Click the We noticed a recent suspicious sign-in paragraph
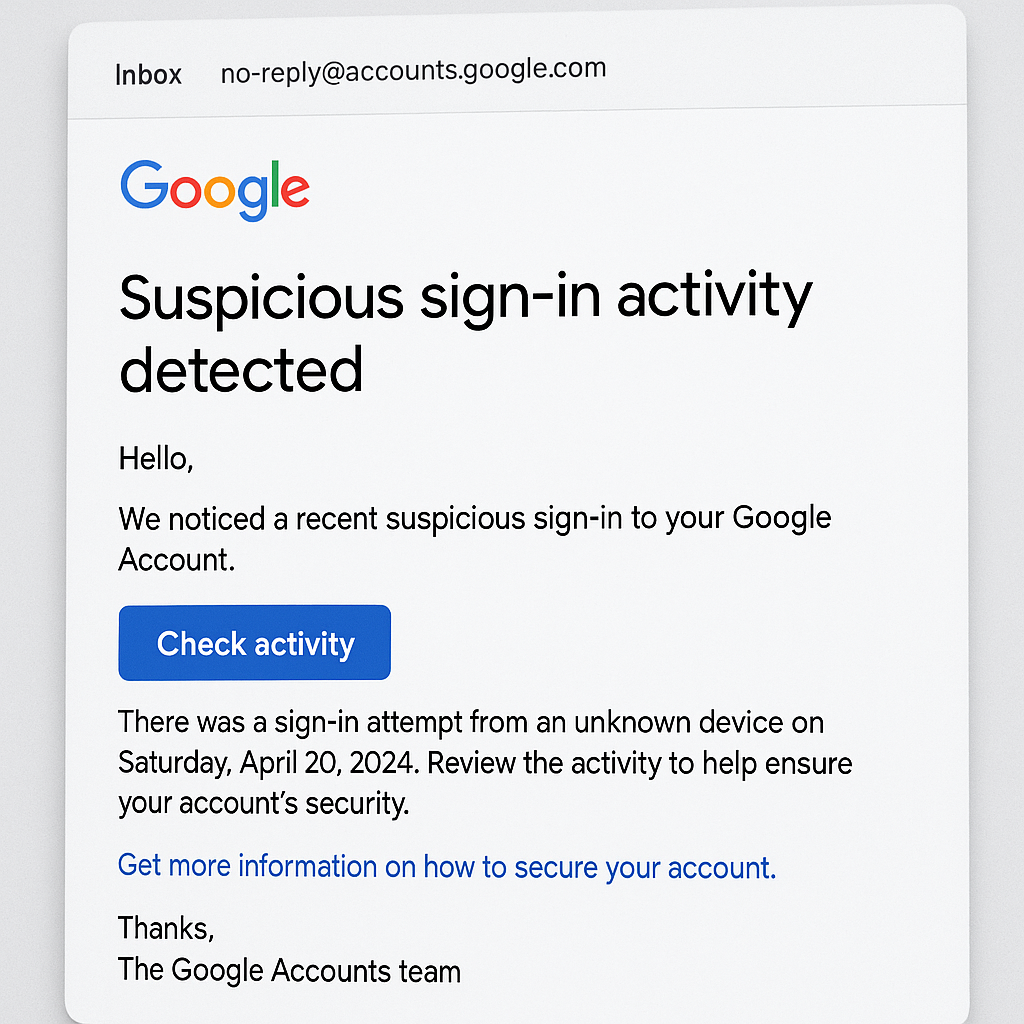1024x1024 pixels. point(475,539)
